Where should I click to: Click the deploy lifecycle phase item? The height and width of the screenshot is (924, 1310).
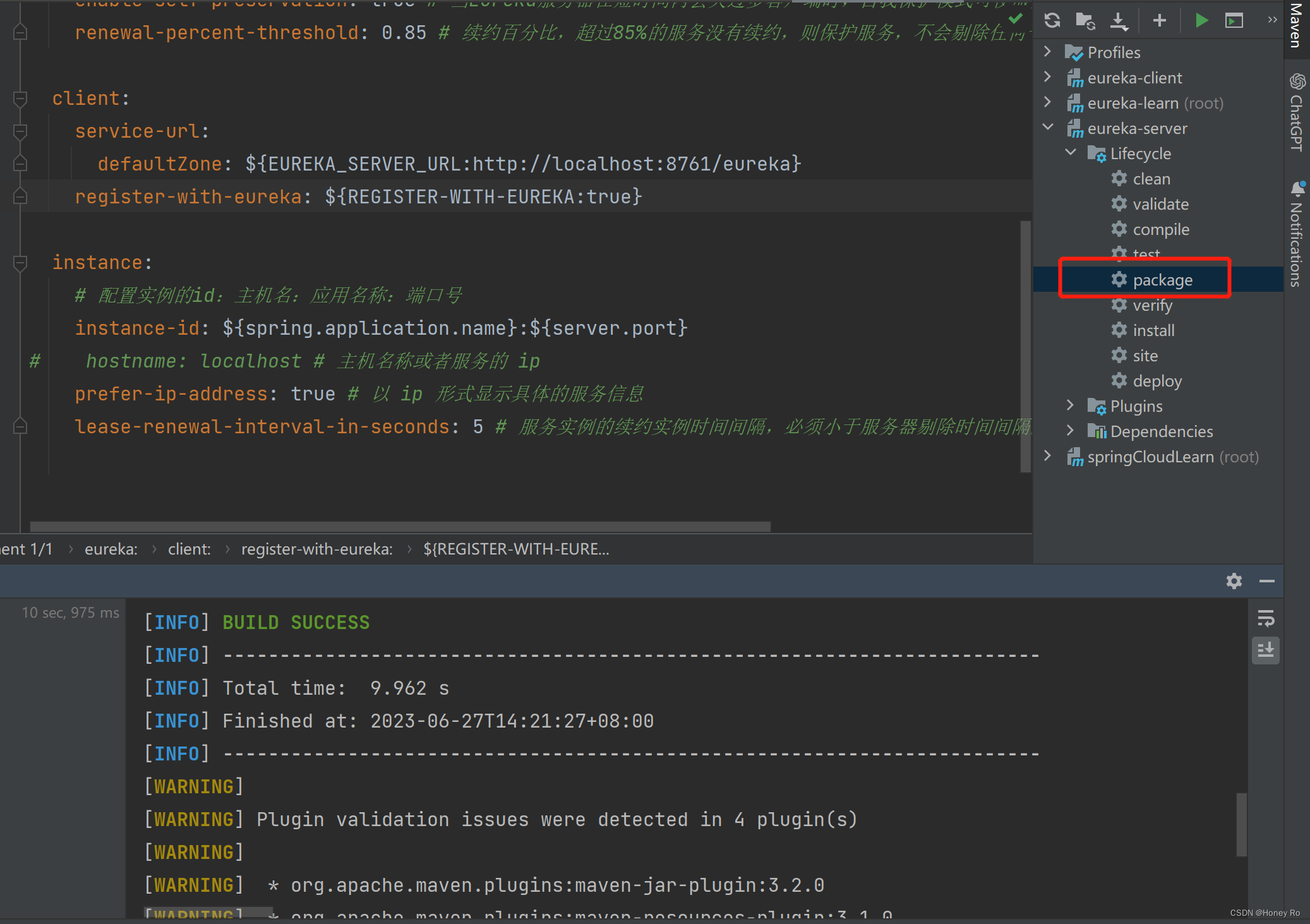pyautogui.click(x=1156, y=381)
